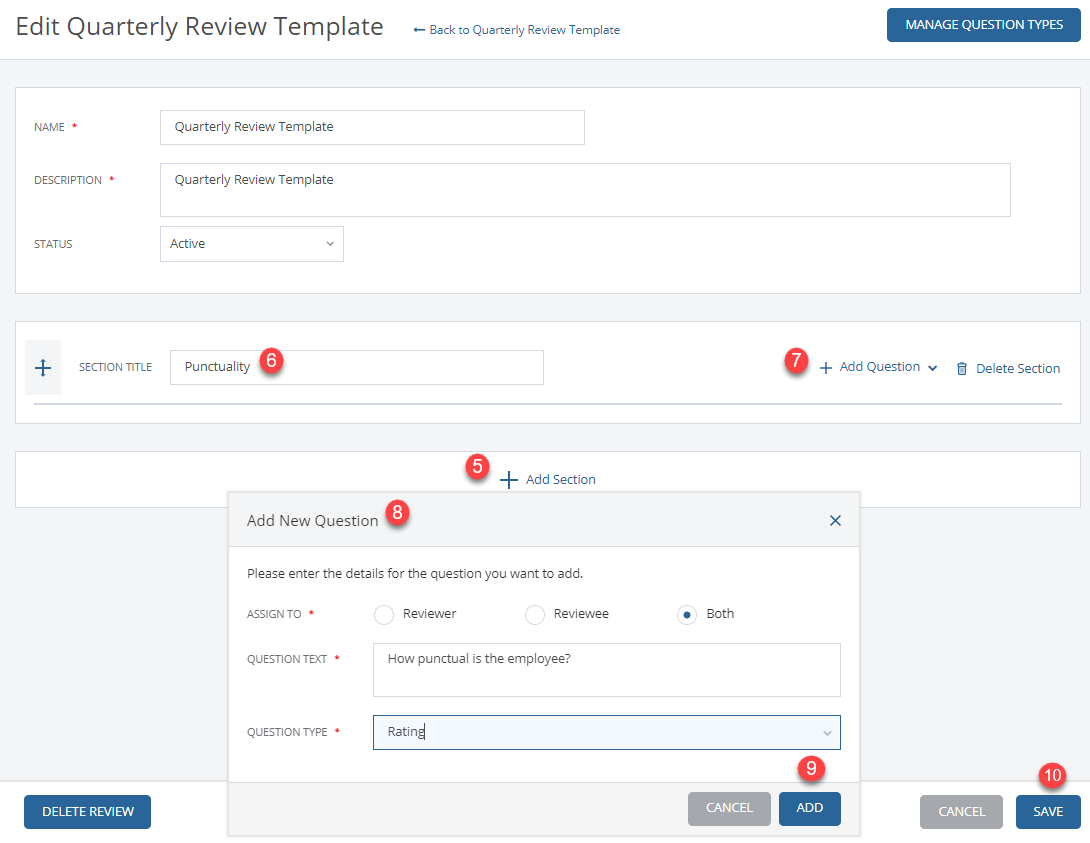This screenshot has height=843, width=1090.
Task: Select the Reviewer radio button
Action: coord(383,614)
